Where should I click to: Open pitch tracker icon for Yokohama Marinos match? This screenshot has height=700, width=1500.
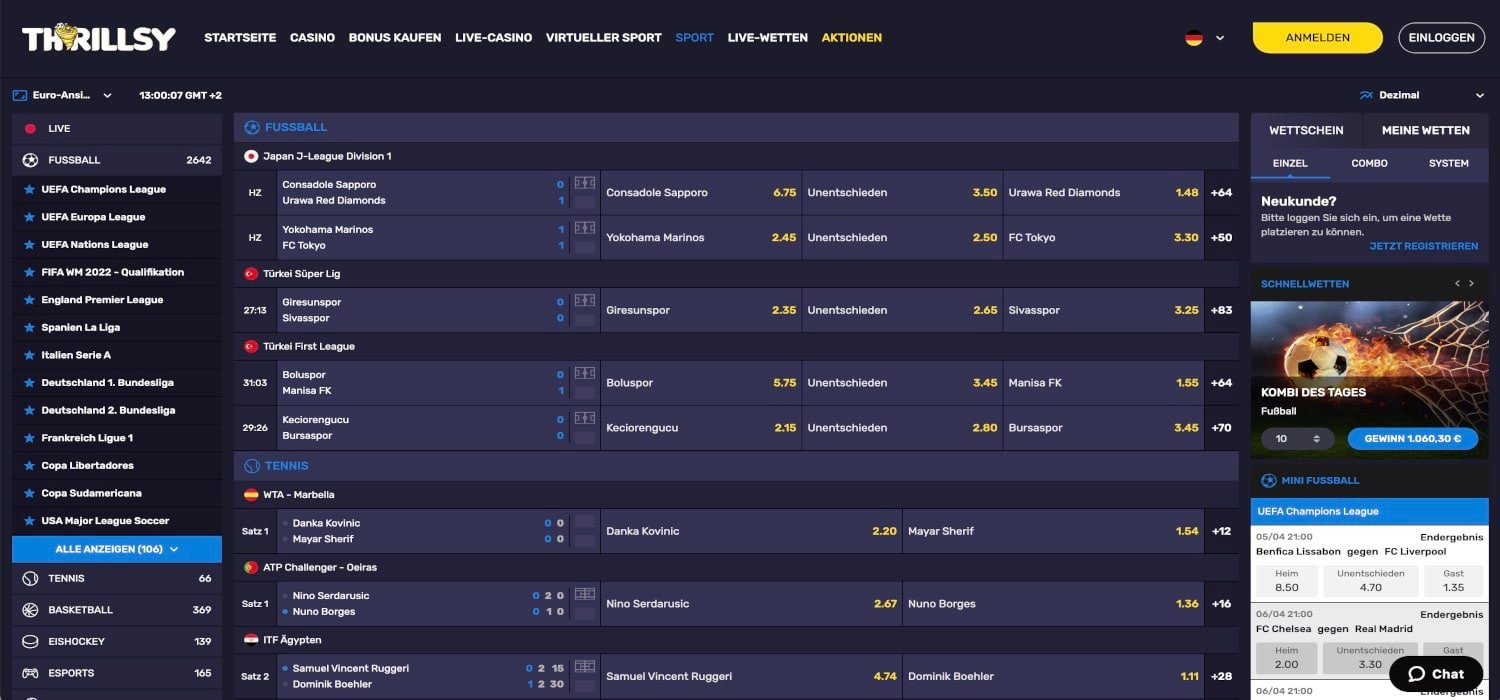coord(585,229)
